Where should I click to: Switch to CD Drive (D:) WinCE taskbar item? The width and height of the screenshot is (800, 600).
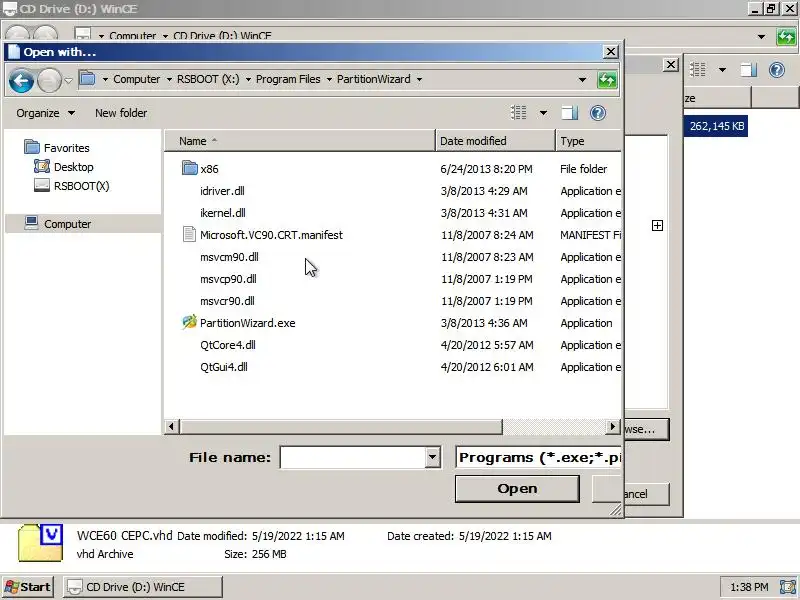[143, 587]
